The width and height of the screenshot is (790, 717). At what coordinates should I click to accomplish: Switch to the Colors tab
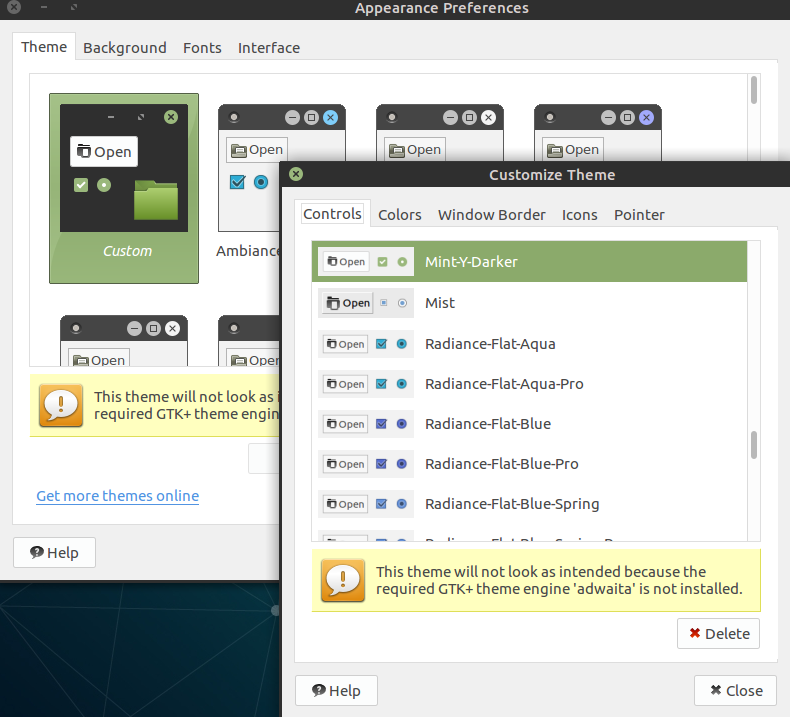point(400,215)
